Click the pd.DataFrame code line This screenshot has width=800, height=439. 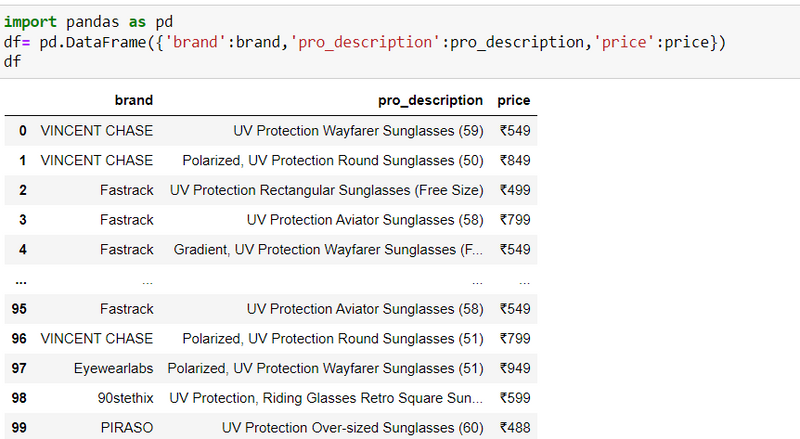(364, 42)
